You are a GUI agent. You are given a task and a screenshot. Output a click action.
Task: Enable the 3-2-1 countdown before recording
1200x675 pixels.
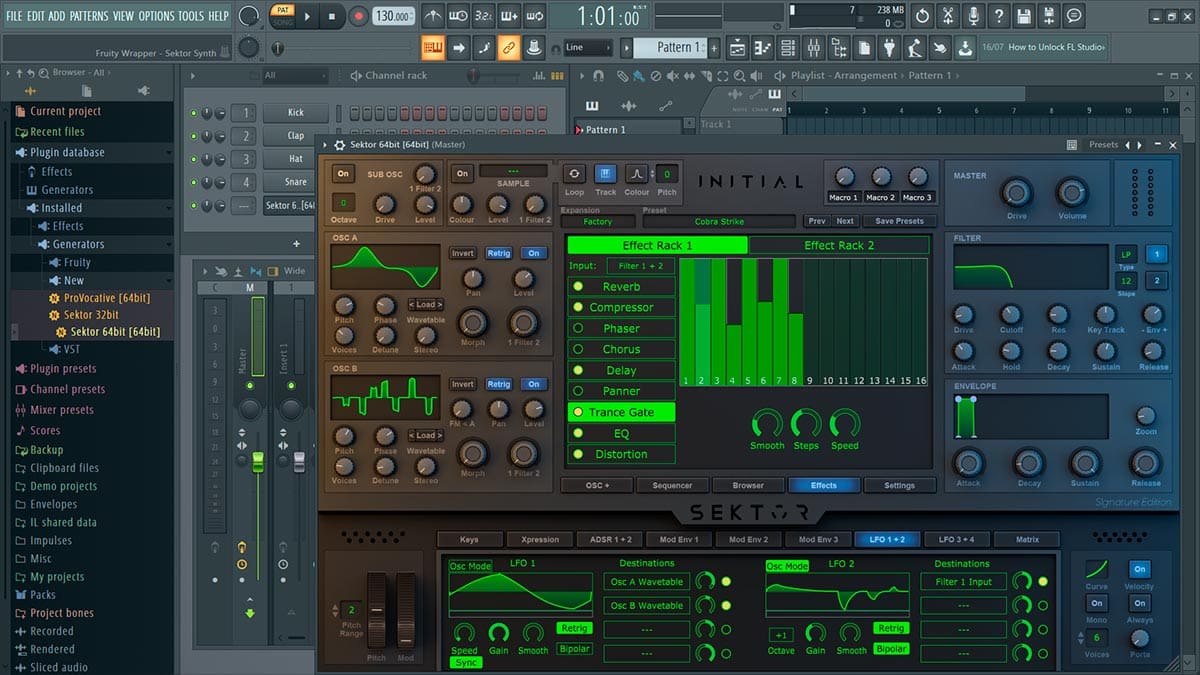(x=484, y=17)
